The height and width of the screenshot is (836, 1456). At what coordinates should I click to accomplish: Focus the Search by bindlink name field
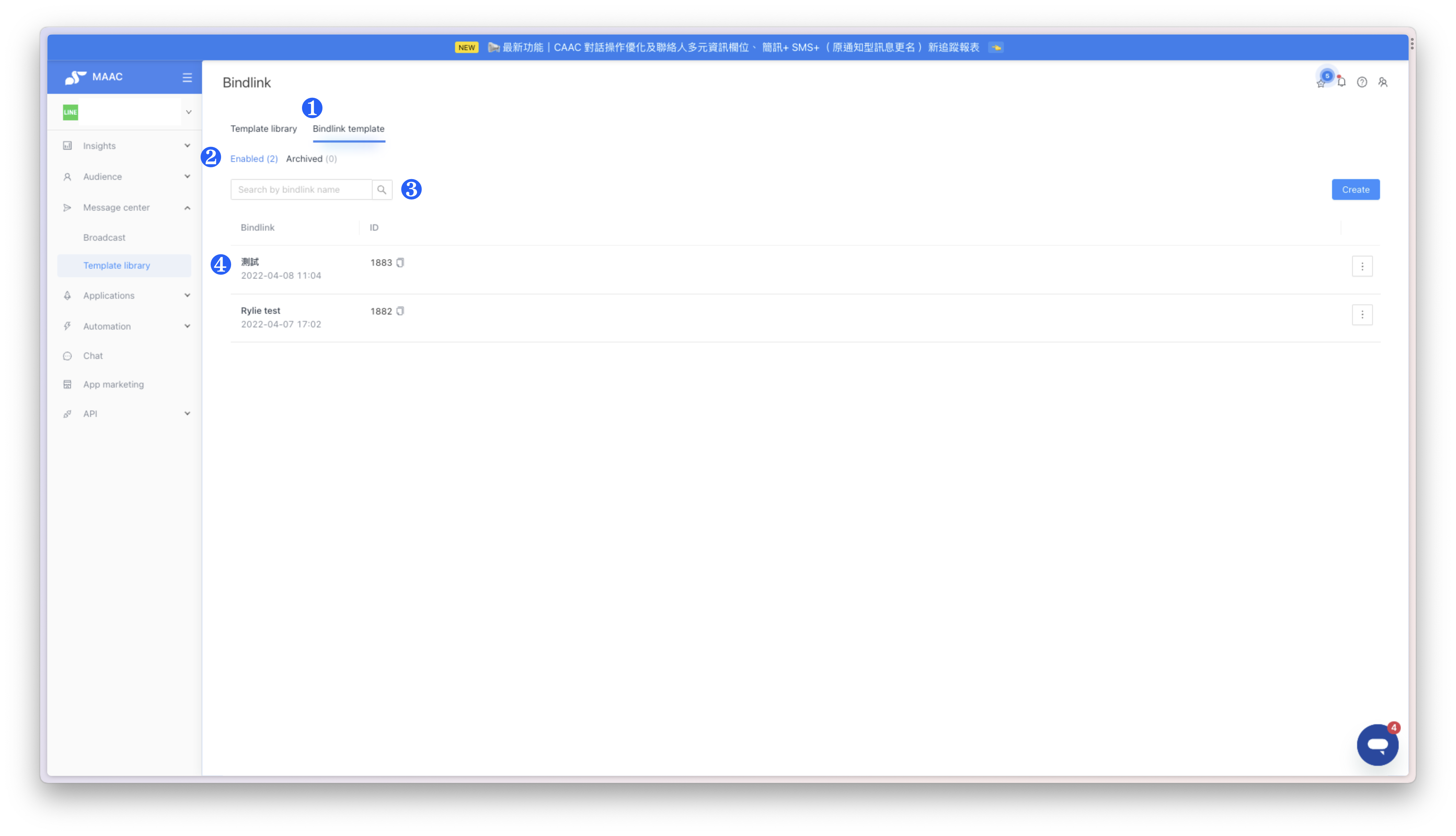pos(301,189)
